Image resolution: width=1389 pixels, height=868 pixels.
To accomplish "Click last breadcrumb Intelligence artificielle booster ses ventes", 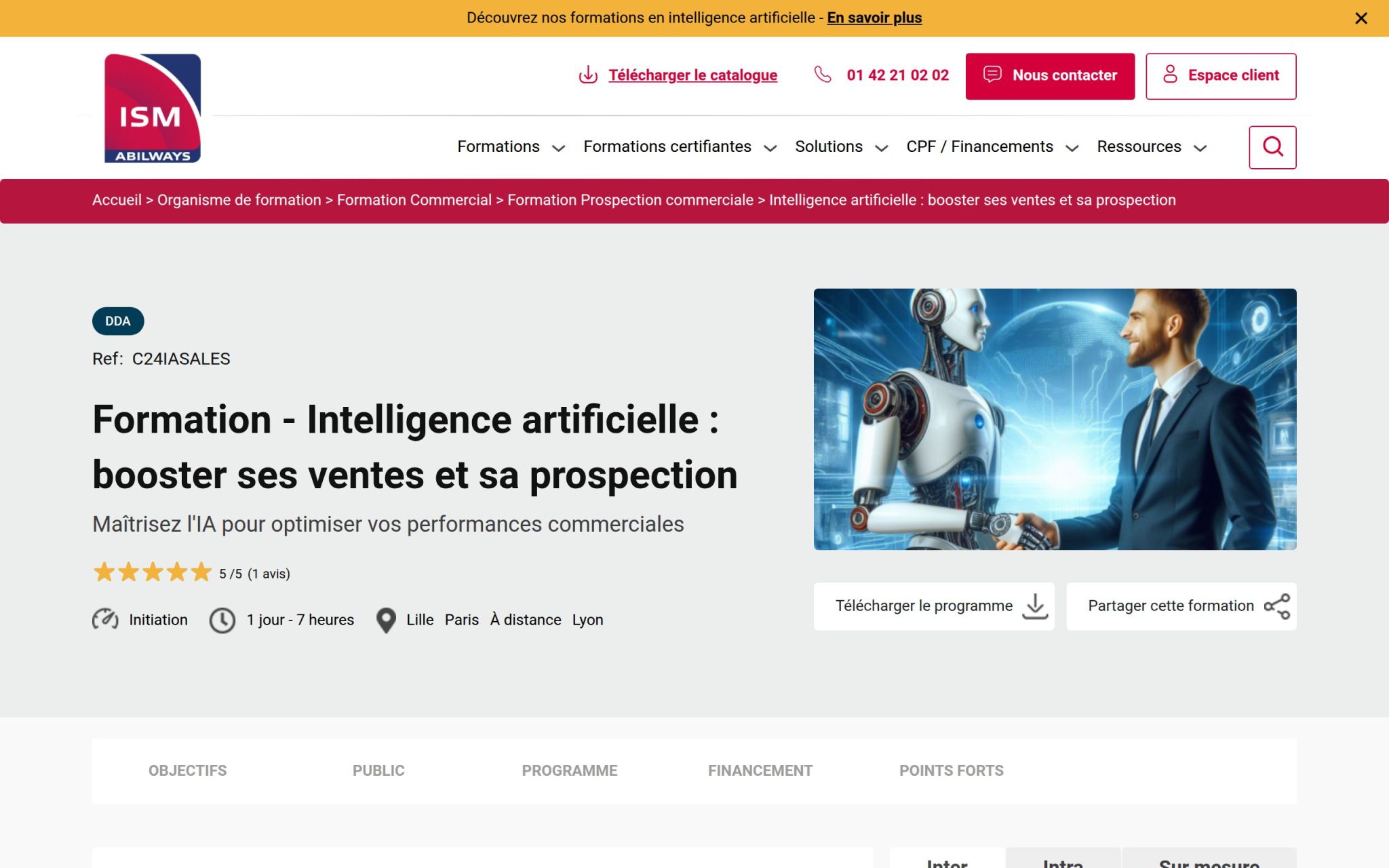I will 973,200.
